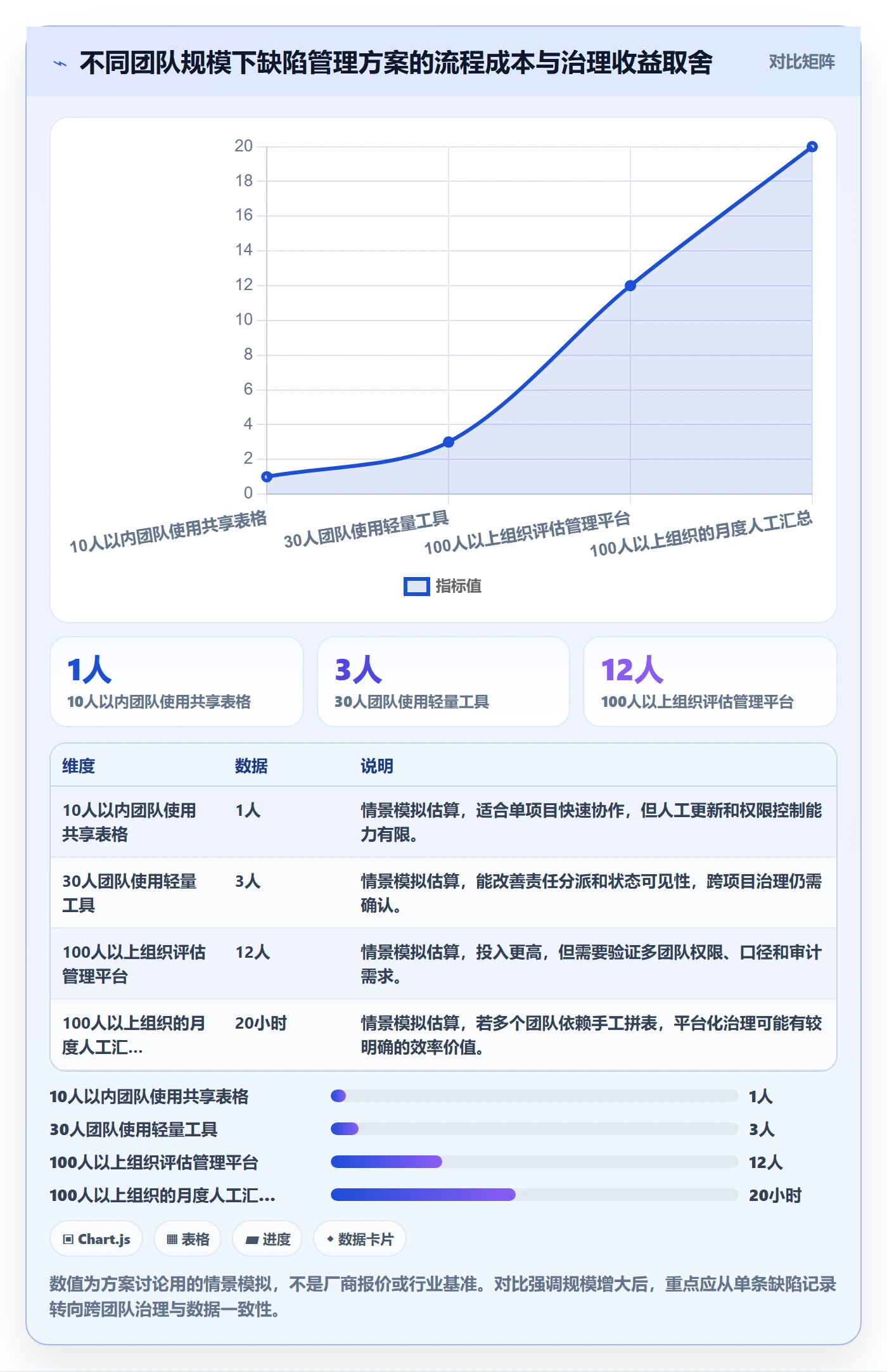The height and width of the screenshot is (1372, 887).
Task: Click progress bar for 10人以内团队使用共享表格
Action: point(534,1096)
